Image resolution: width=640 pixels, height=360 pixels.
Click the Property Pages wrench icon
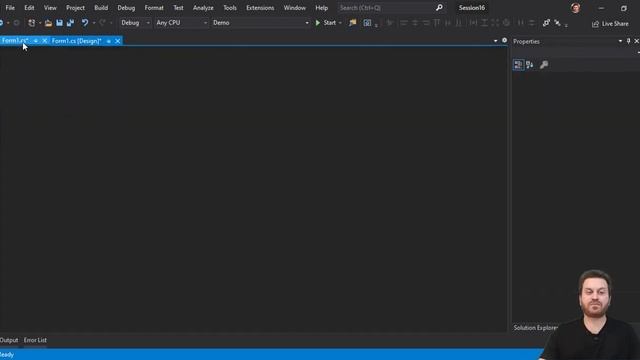coord(544,64)
